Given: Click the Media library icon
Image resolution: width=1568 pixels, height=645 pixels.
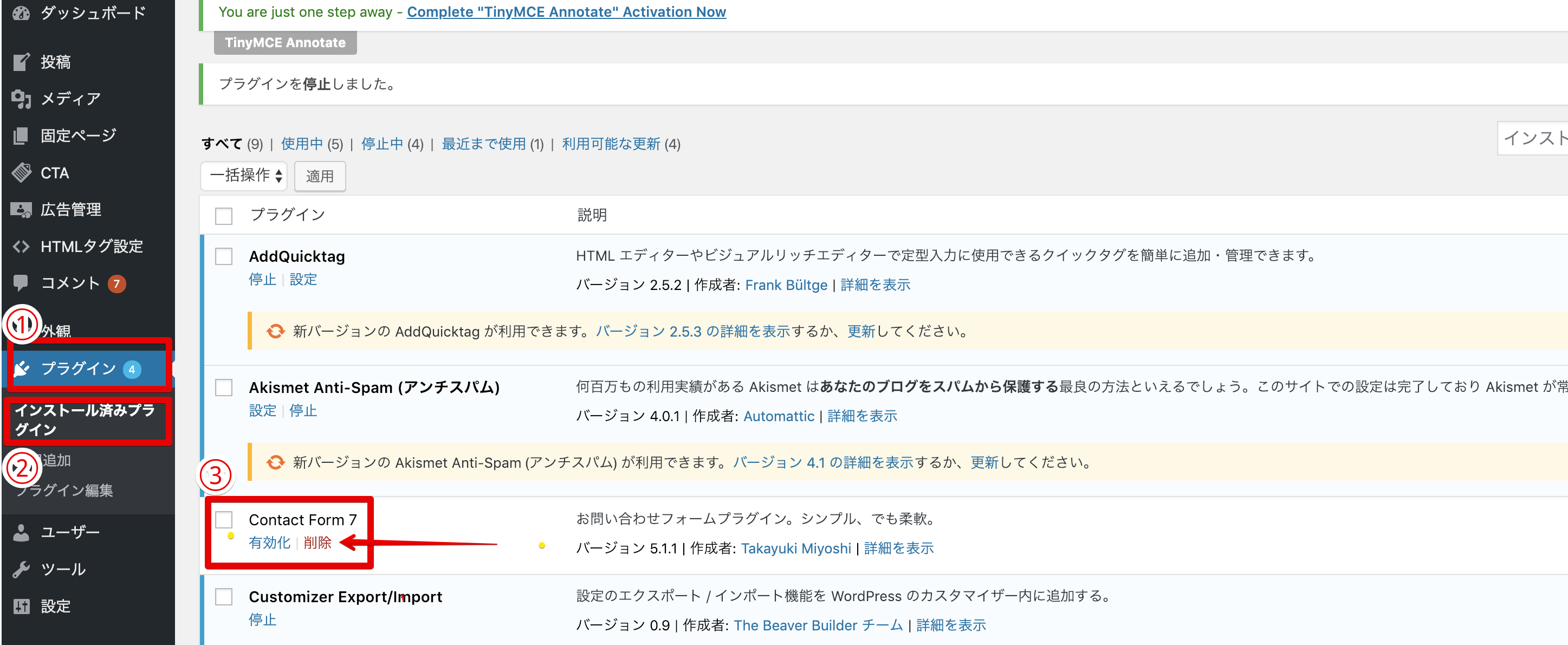Looking at the screenshot, I should [x=21, y=98].
